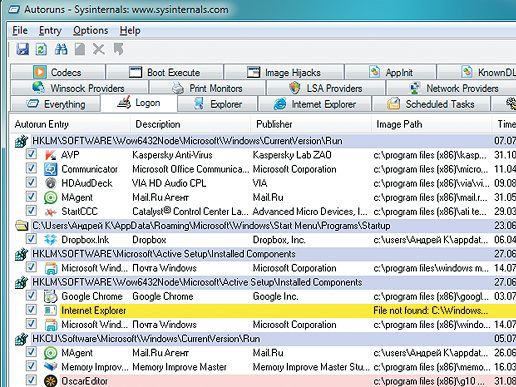Image resolution: width=516 pixels, height=387 pixels.
Task: Click the StartCCC entry icon
Action: pyautogui.click(x=50, y=212)
